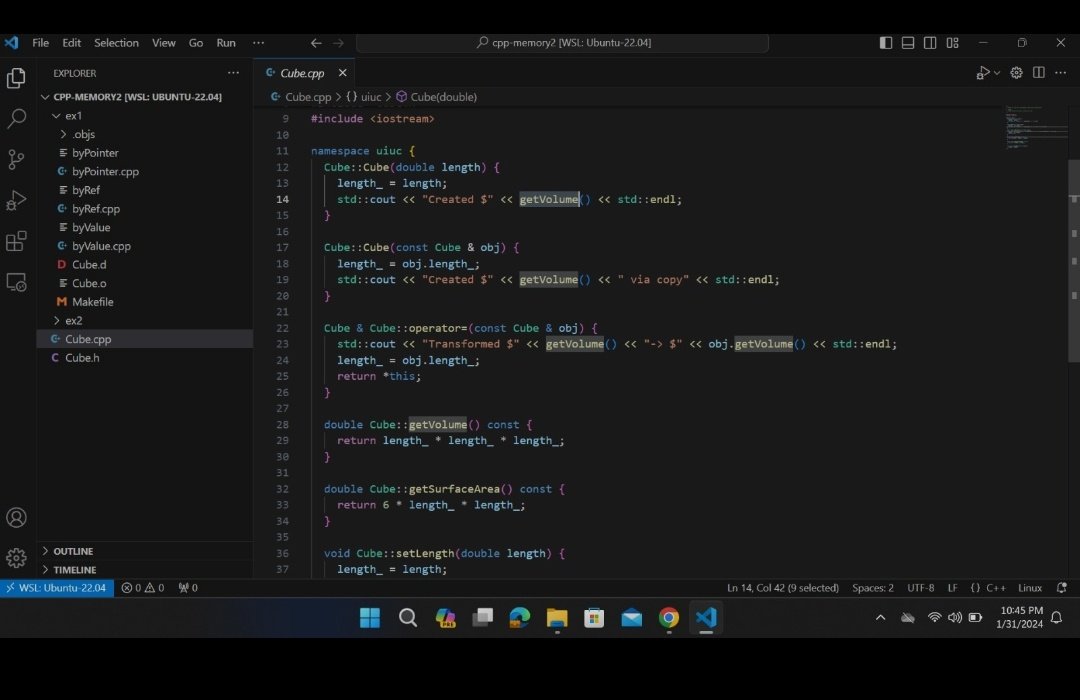The width and height of the screenshot is (1080, 700).
Task: Change LF end of line sequence
Action: 953,588
